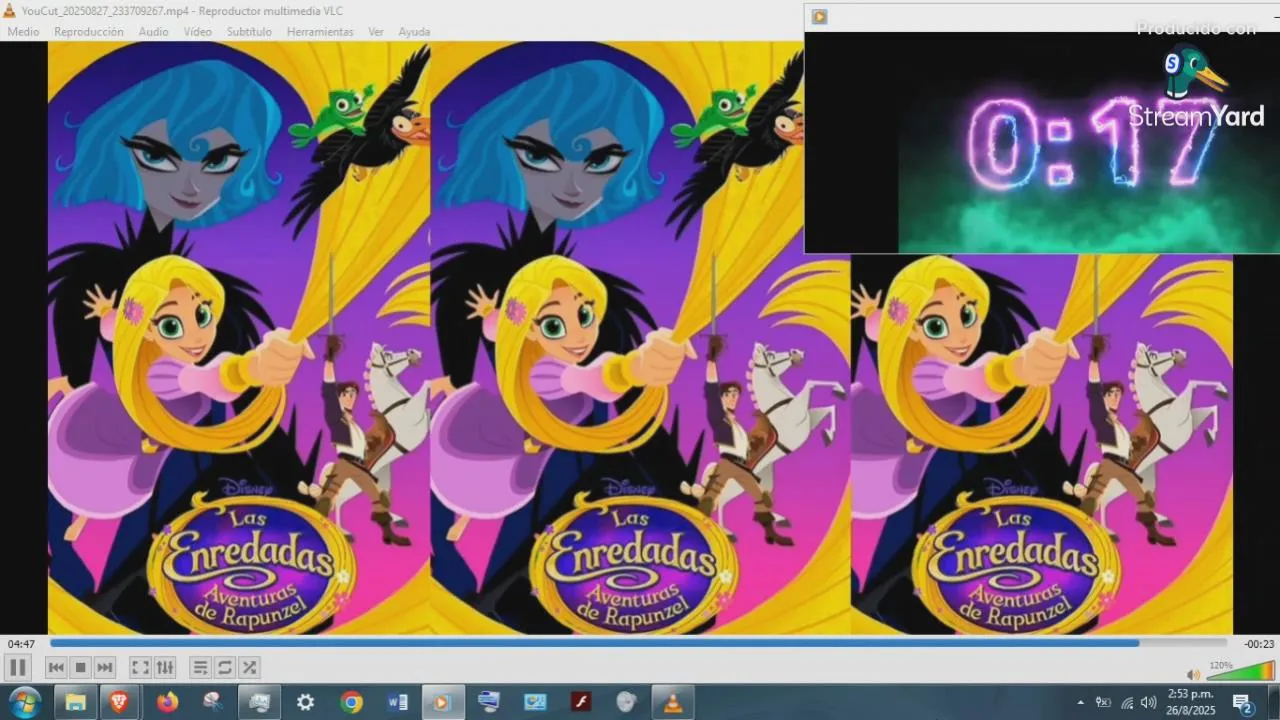Image resolution: width=1280 pixels, height=720 pixels.
Task: Switch to media player taskbar icon
Action: pos(441,702)
